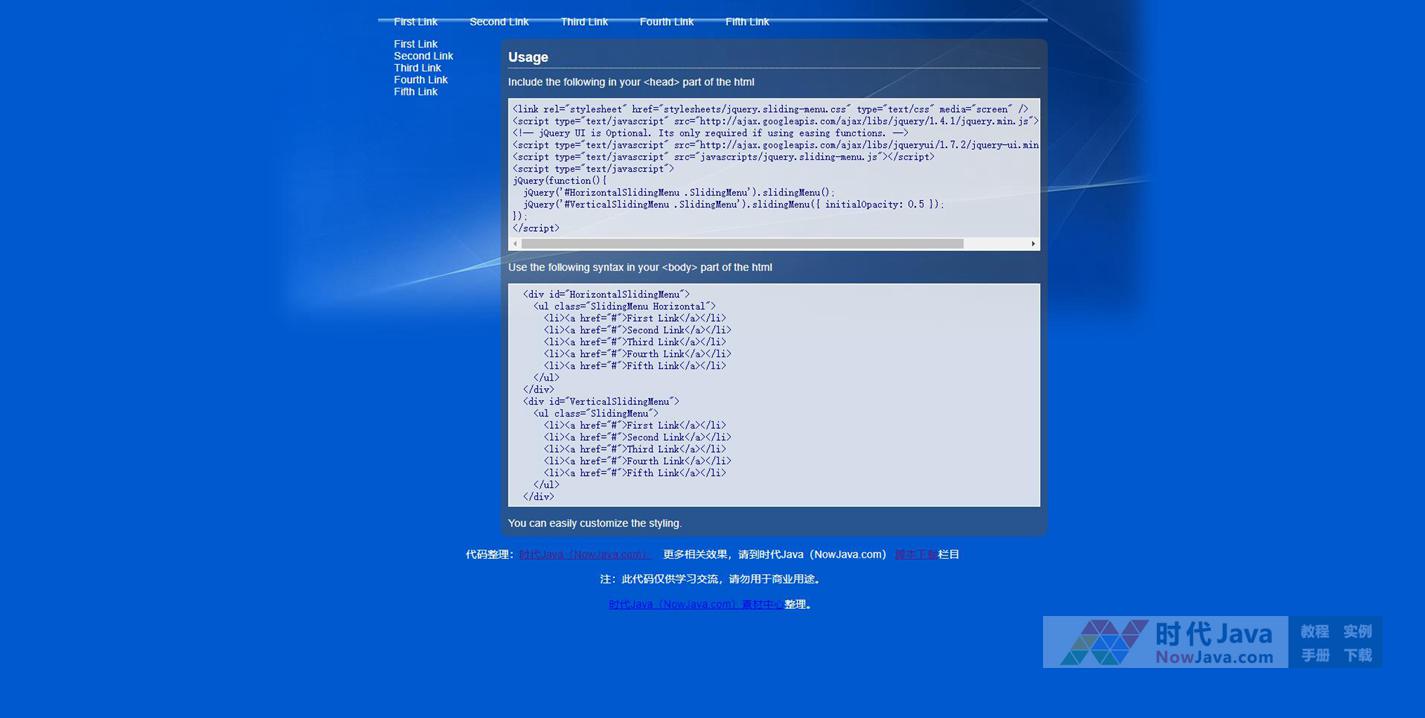Image resolution: width=1425 pixels, height=718 pixels.
Task: Click the comment line 'jQuery UI is Optional'
Action: pyautogui.click(x=710, y=133)
